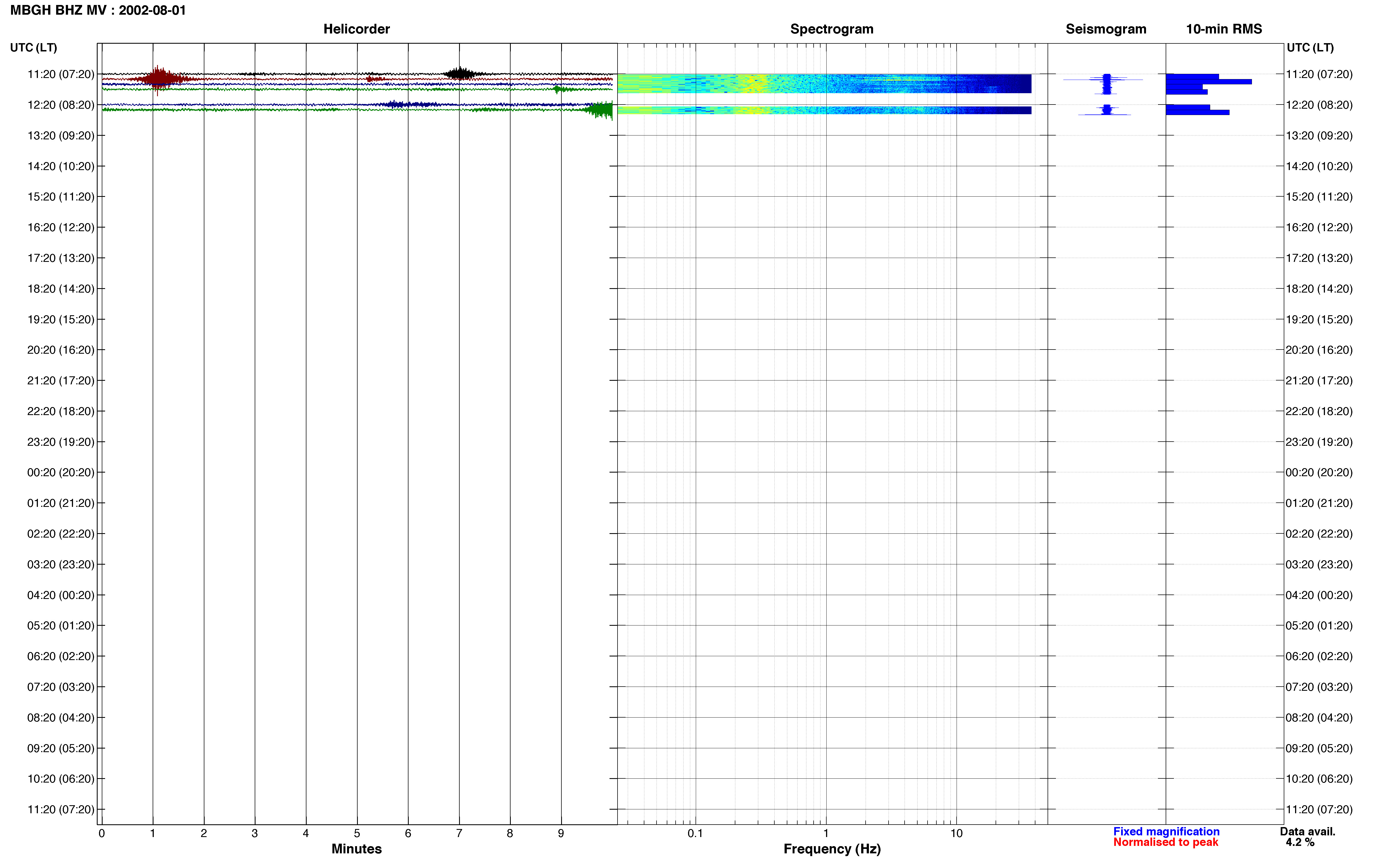Click the 7 tick on the Minutes axis

coord(459,833)
